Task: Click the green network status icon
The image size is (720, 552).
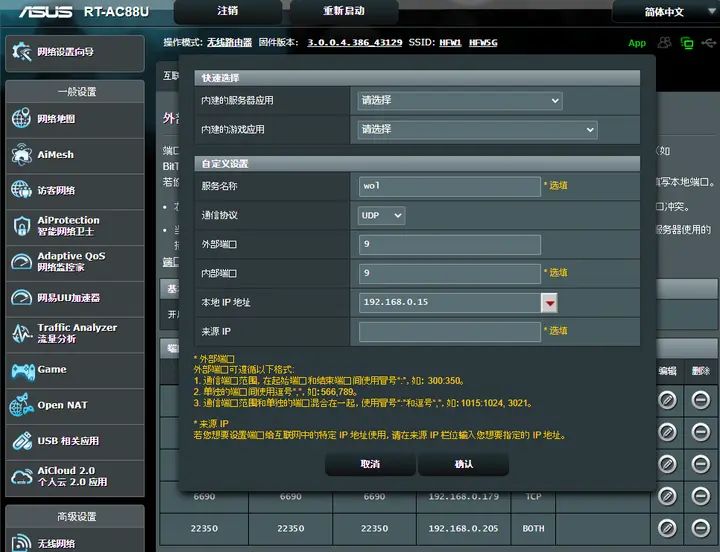Action: [687, 43]
